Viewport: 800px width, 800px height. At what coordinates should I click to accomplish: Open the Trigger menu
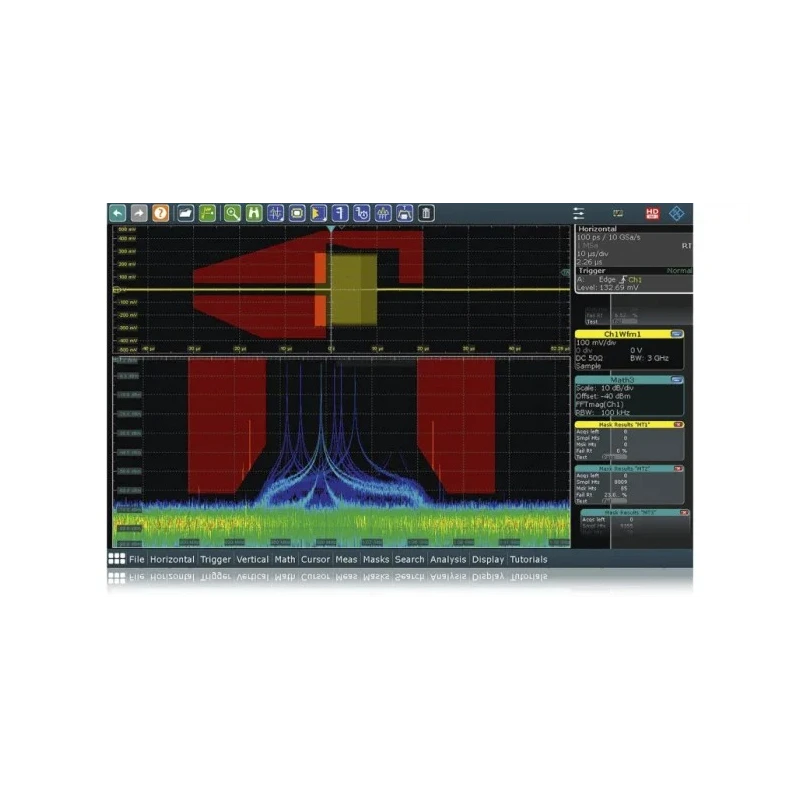click(215, 559)
